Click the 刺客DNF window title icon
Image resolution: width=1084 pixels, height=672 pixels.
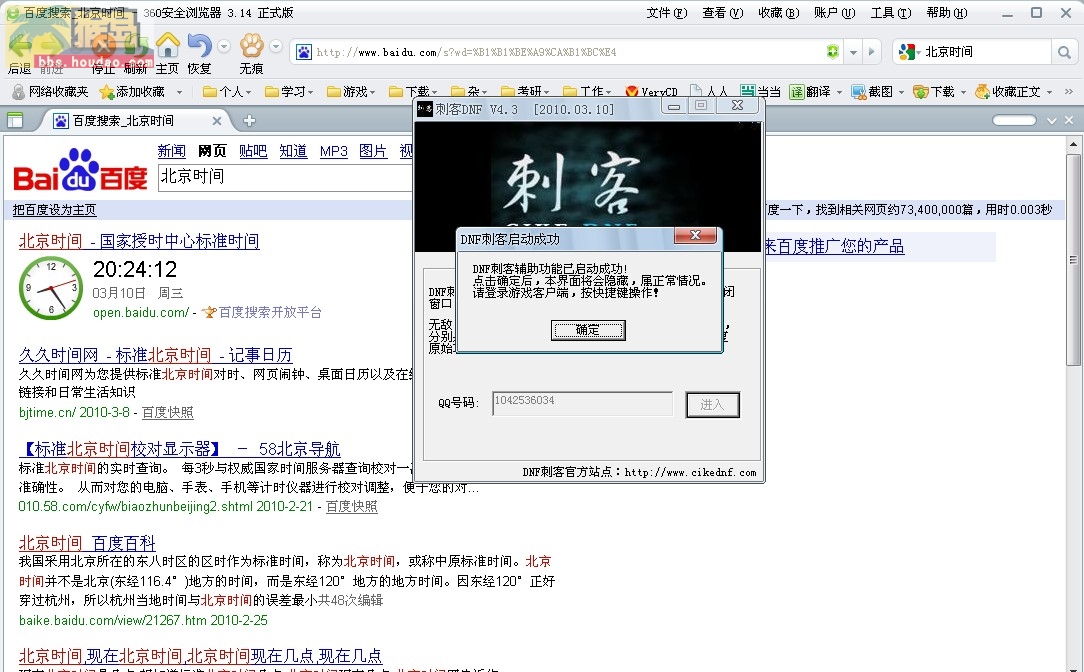click(424, 109)
